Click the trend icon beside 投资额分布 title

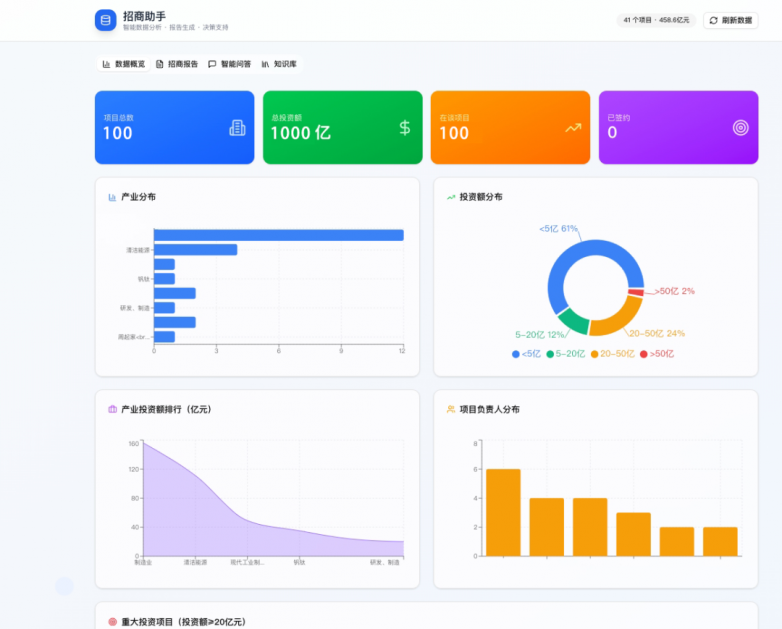451,197
